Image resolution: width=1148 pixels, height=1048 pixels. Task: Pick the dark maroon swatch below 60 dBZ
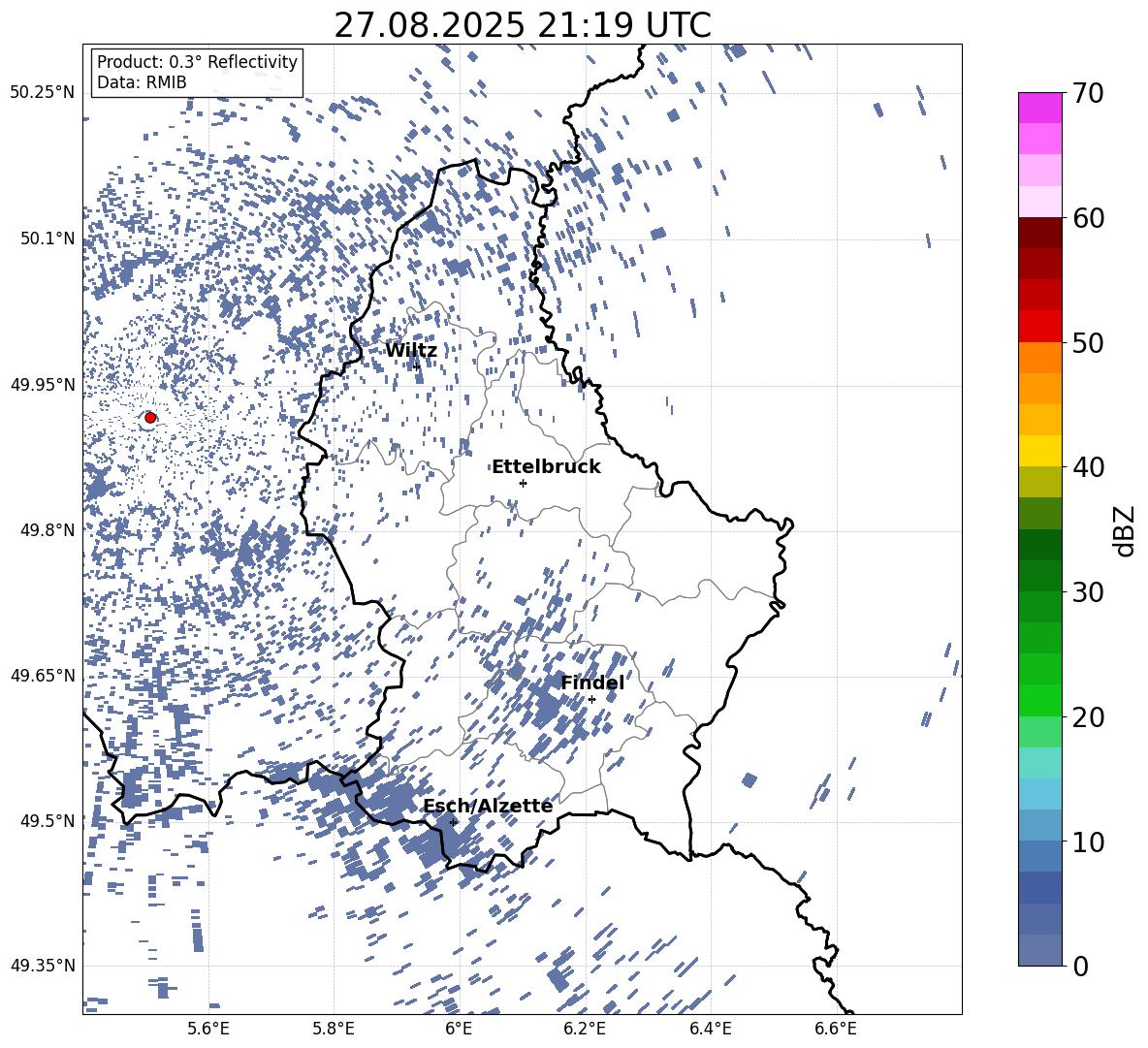pos(1039,233)
